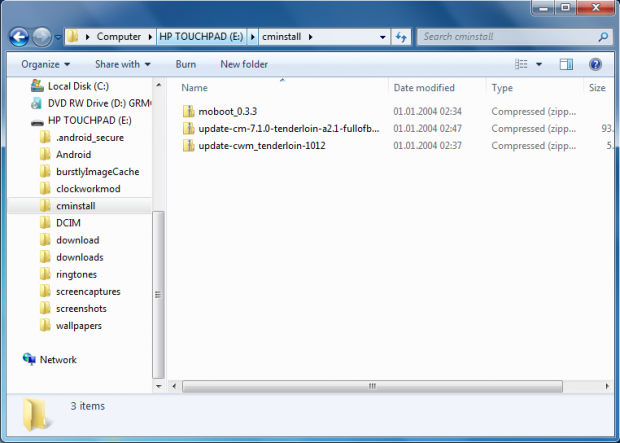Click the Search cminstall input field
This screenshot has width=620, height=443.
point(507,37)
